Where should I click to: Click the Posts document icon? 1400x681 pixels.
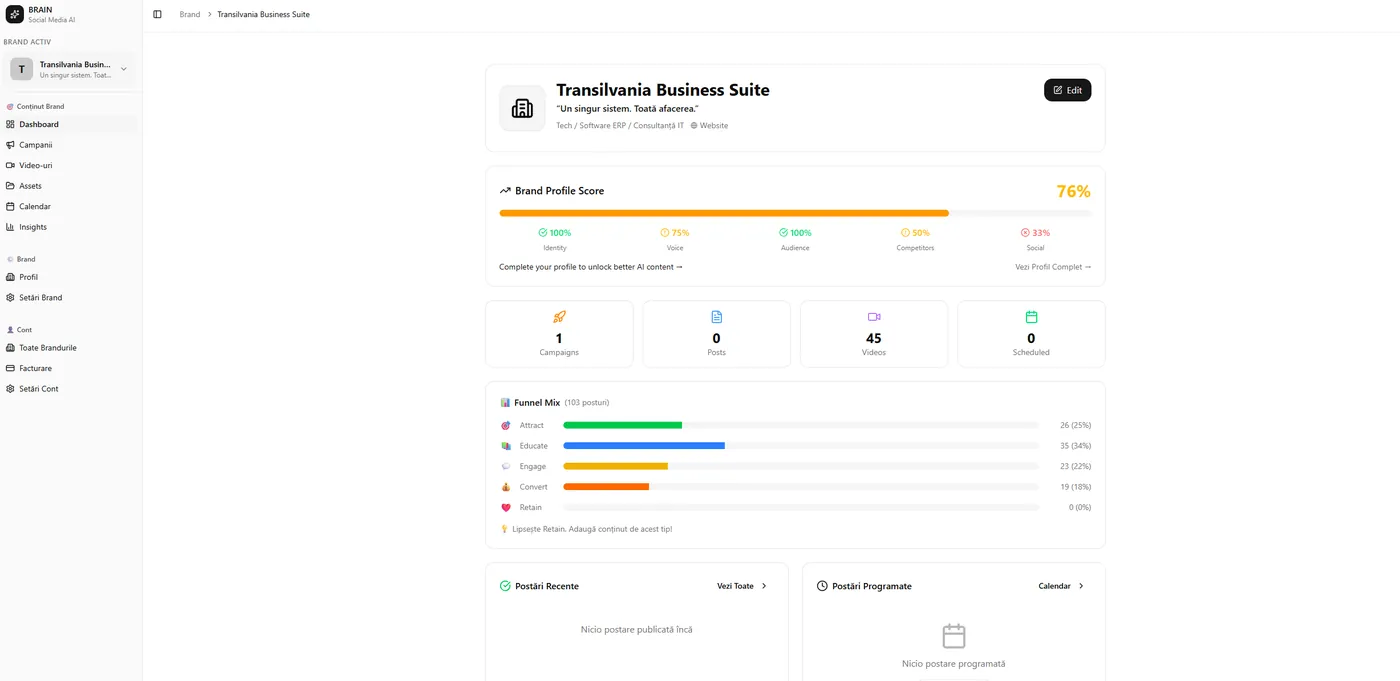pos(716,317)
